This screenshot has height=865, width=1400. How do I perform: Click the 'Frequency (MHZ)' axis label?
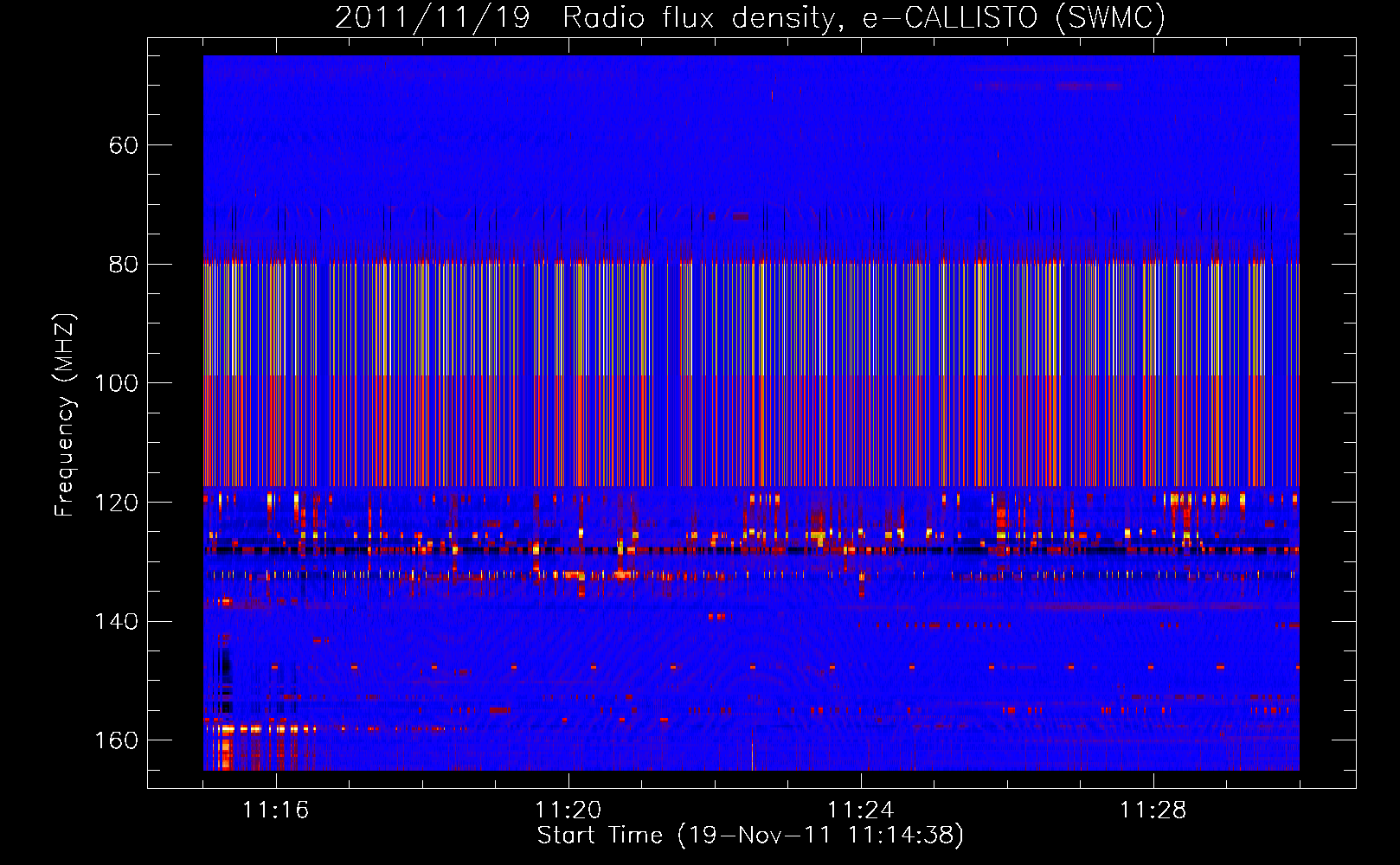point(66,414)
